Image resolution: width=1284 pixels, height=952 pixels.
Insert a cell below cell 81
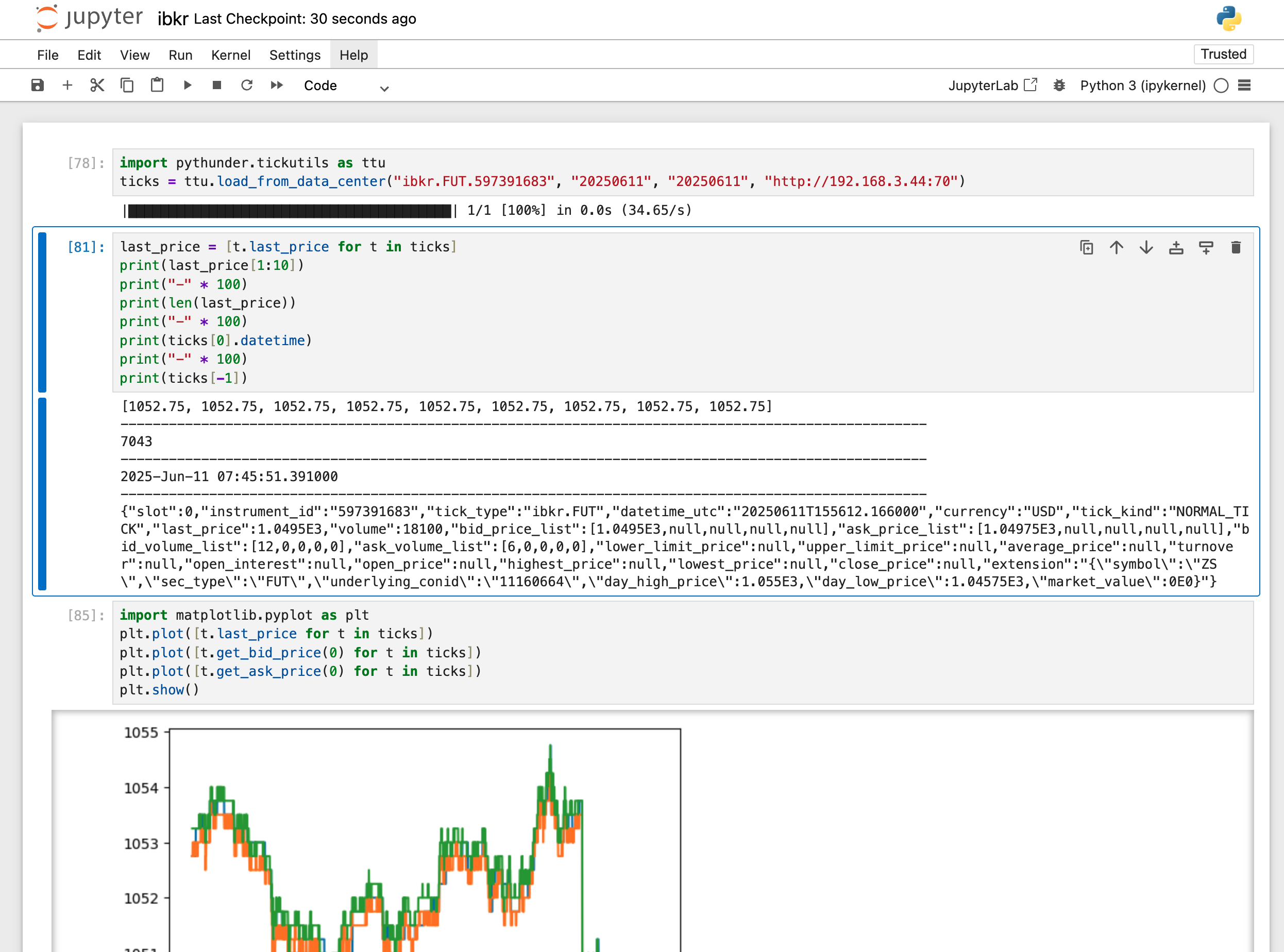[x=1206, y=247]
